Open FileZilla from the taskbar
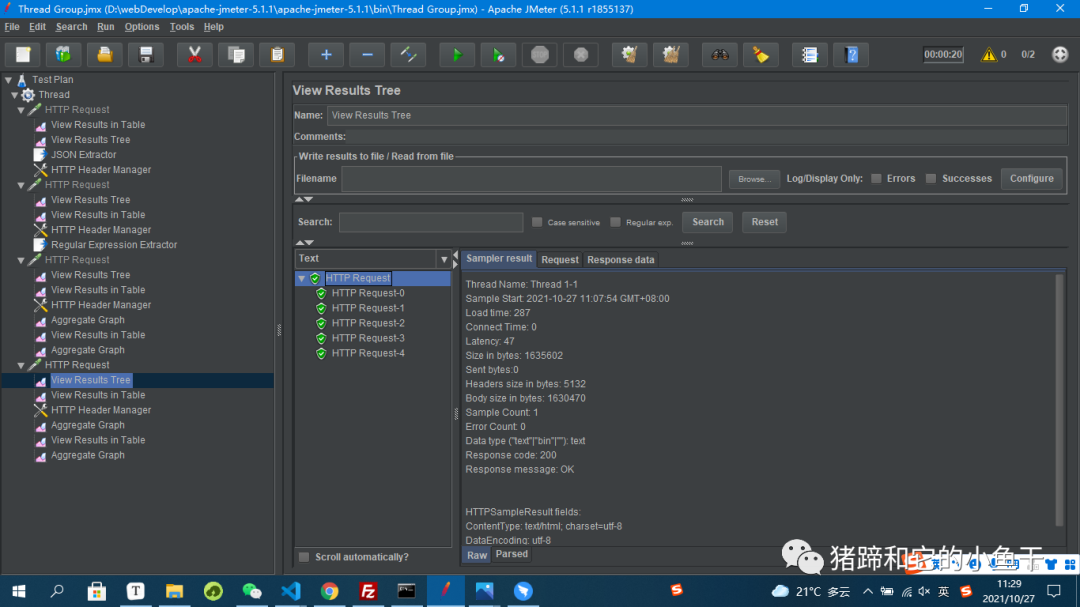1080x607 pixels. click(x=368, y=591)
